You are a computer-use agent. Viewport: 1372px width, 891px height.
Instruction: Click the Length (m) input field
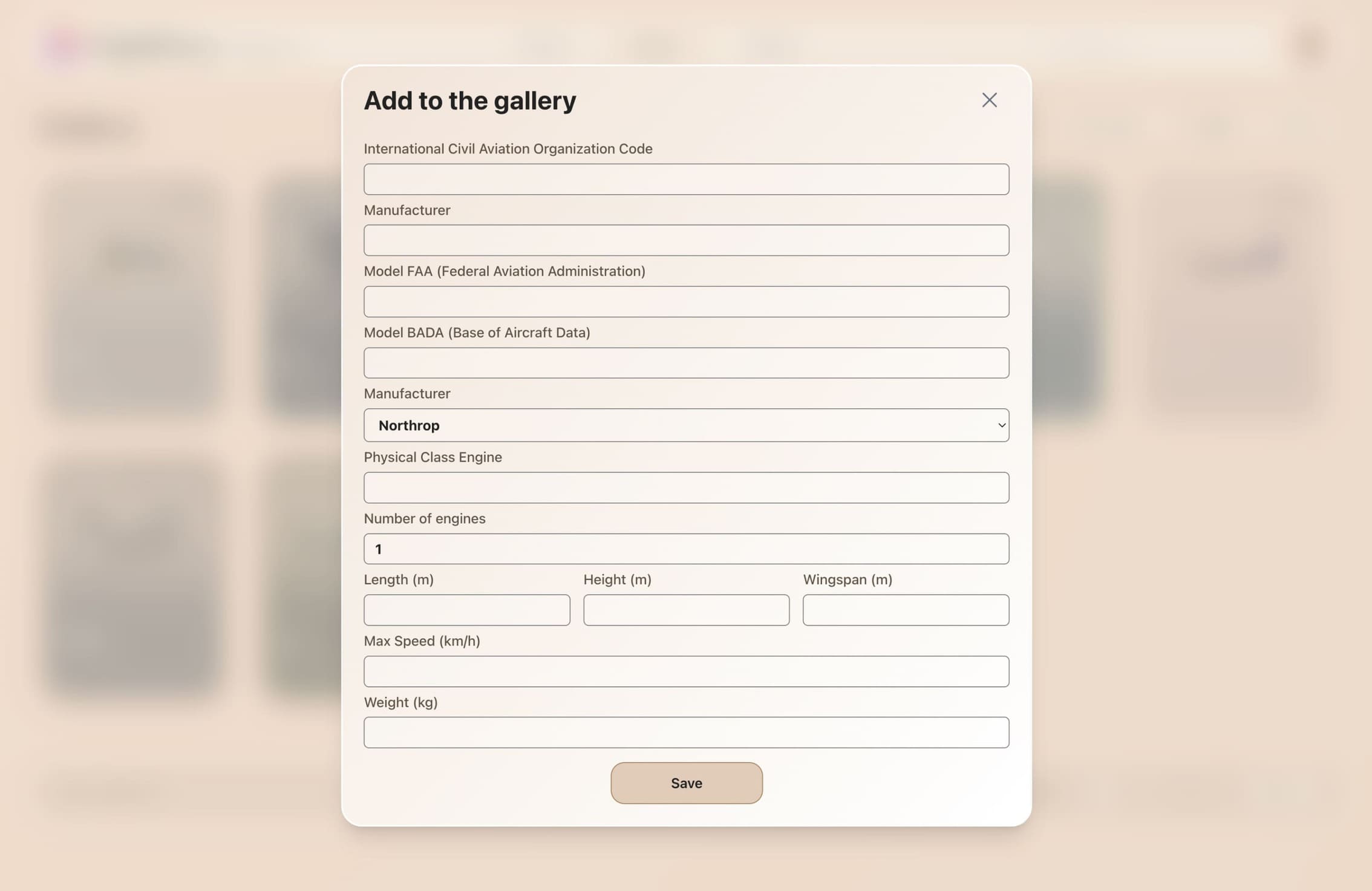[466, 610]
